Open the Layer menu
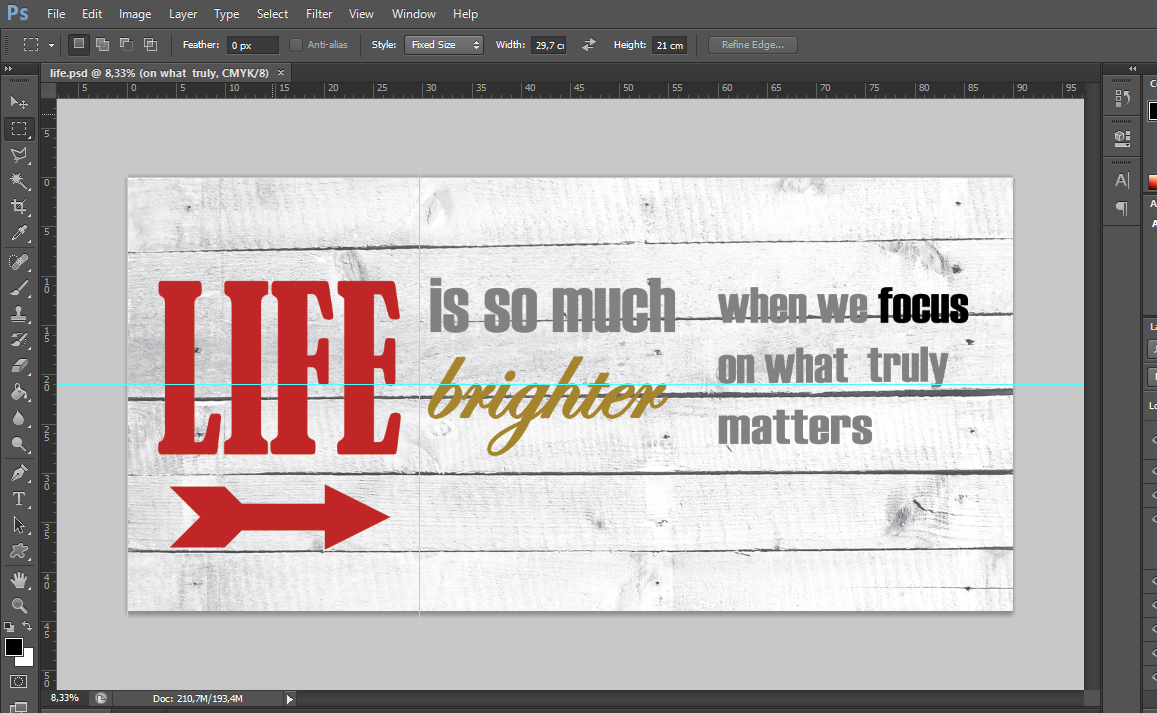This screenshot has width=1157, height=713. click(x=183, y=14)
